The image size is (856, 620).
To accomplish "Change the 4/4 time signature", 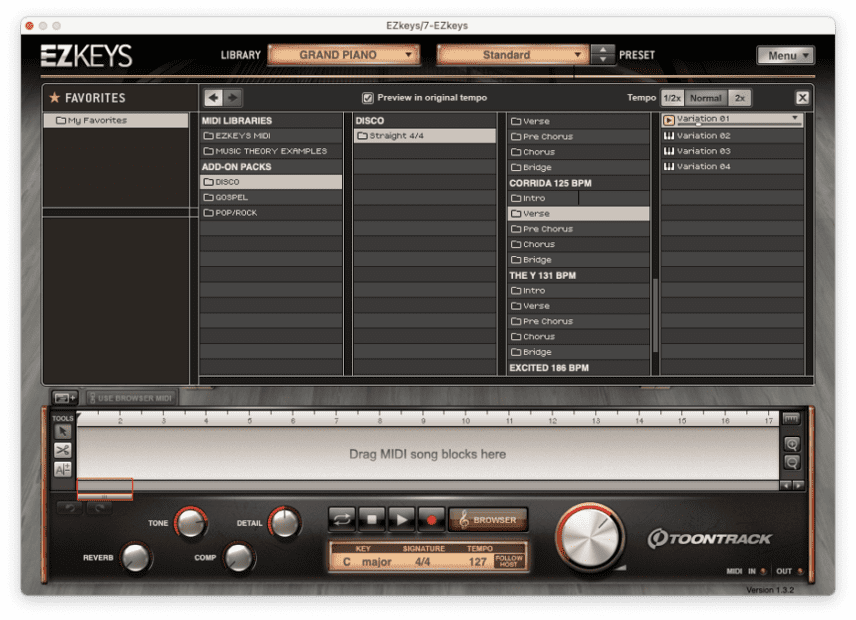I will pos(423,562).
